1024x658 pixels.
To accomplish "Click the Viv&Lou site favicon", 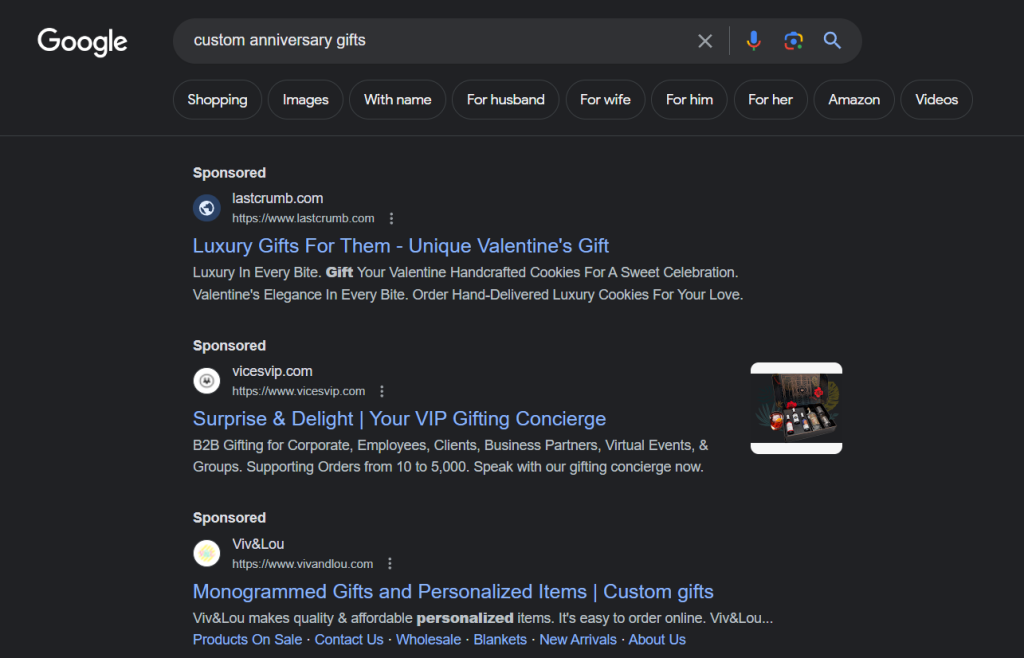I will coord(206,552).
